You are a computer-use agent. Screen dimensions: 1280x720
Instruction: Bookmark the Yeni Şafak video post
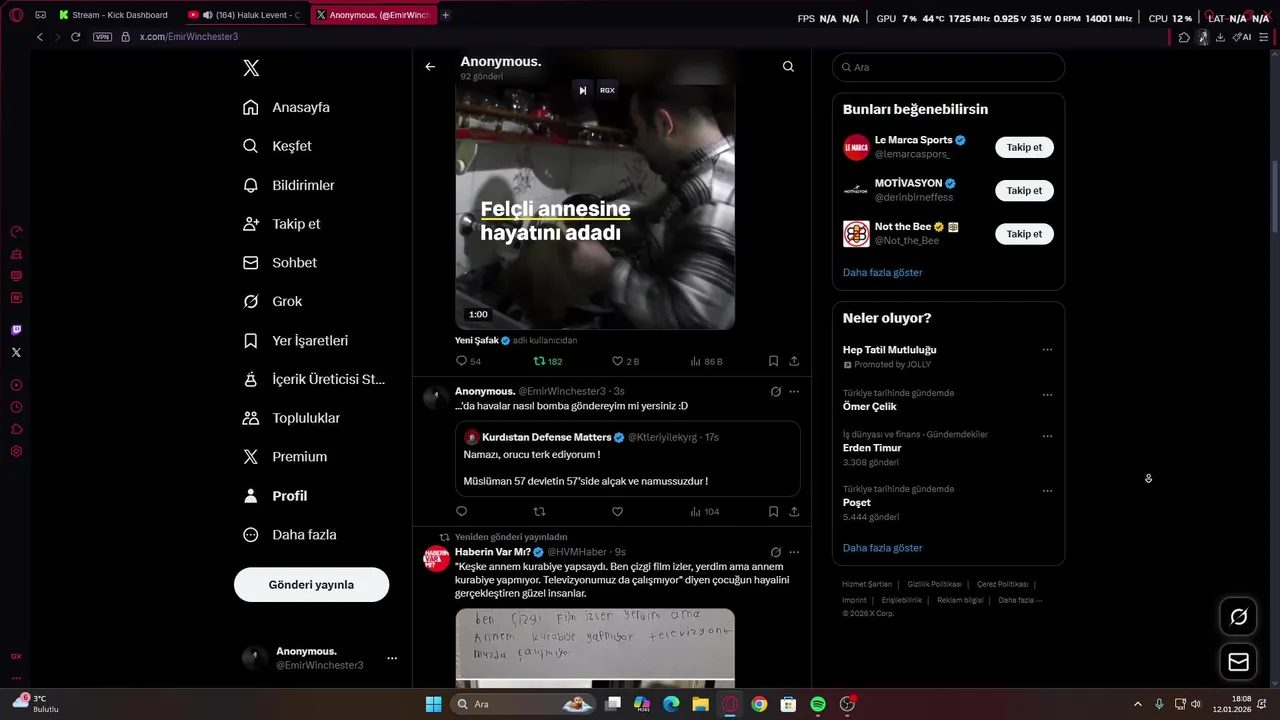tap(773, 361)
